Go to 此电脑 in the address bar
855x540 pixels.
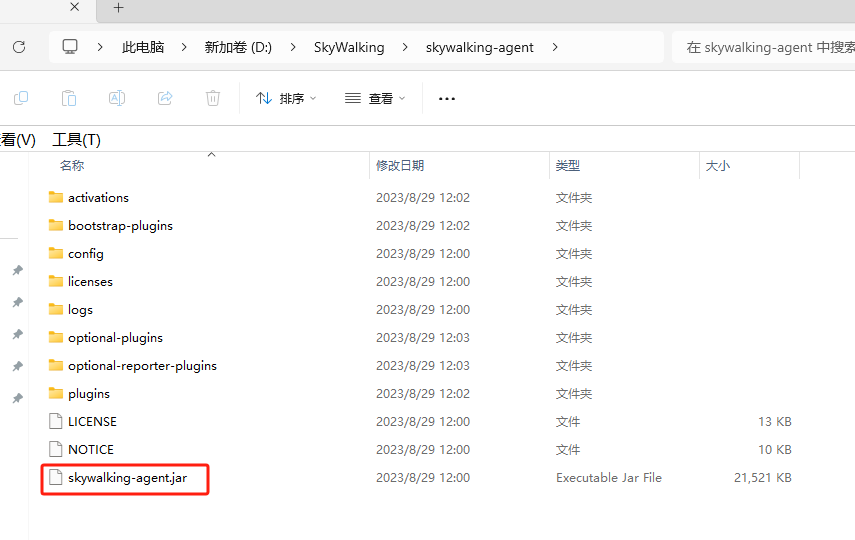point(143,47)
